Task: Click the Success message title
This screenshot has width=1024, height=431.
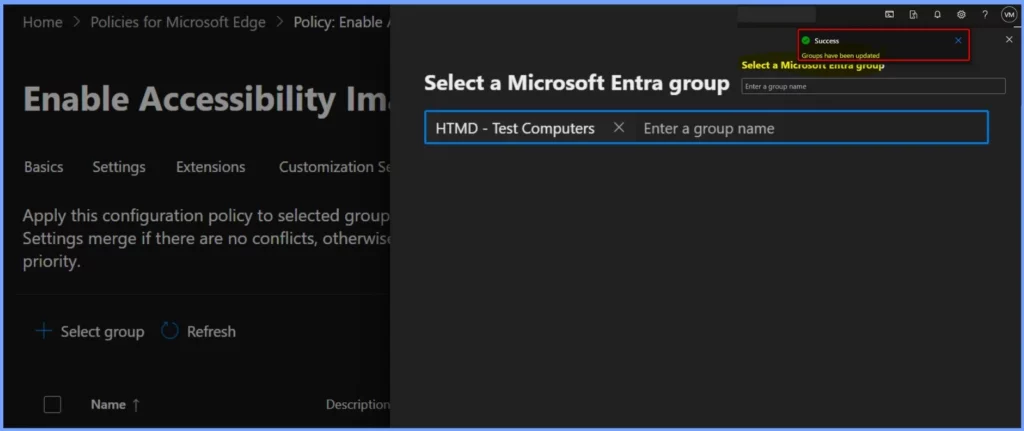Action: (x=826, y=40)
